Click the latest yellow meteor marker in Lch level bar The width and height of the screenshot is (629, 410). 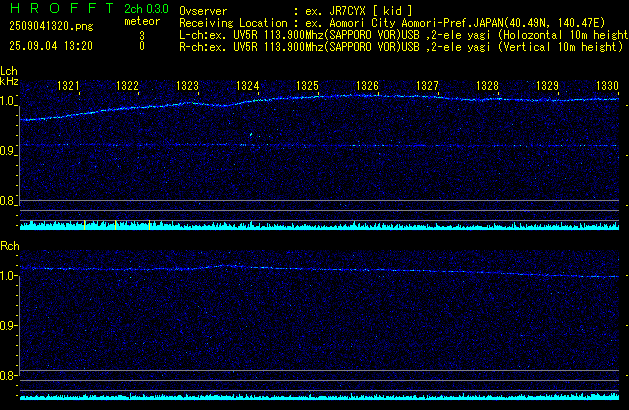[x=149, y=225]
